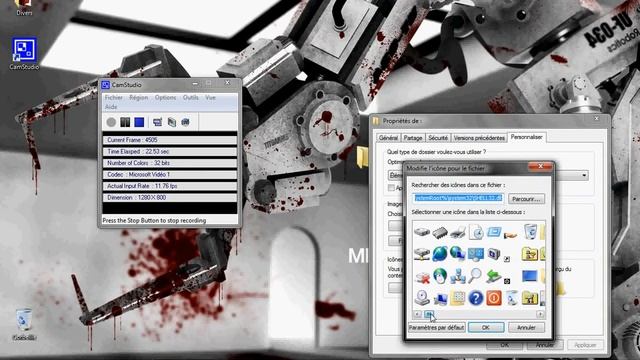640x360 pixels.
Task: Open the Aide menu in CamStudio
Action: (x=111, y=107)
